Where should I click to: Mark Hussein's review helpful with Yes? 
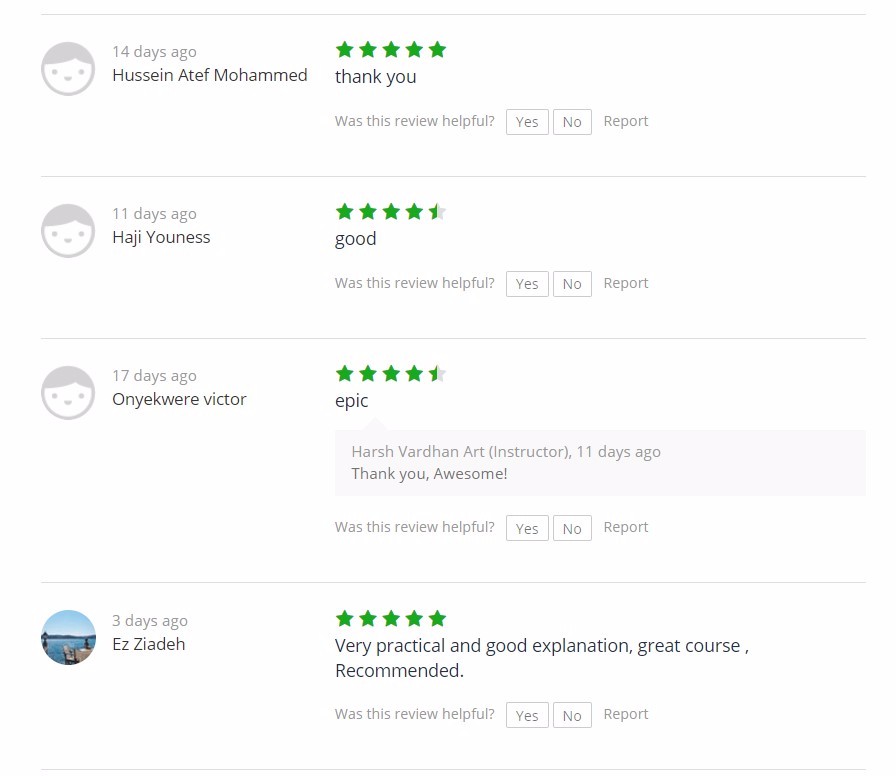[x=527, y=122]
